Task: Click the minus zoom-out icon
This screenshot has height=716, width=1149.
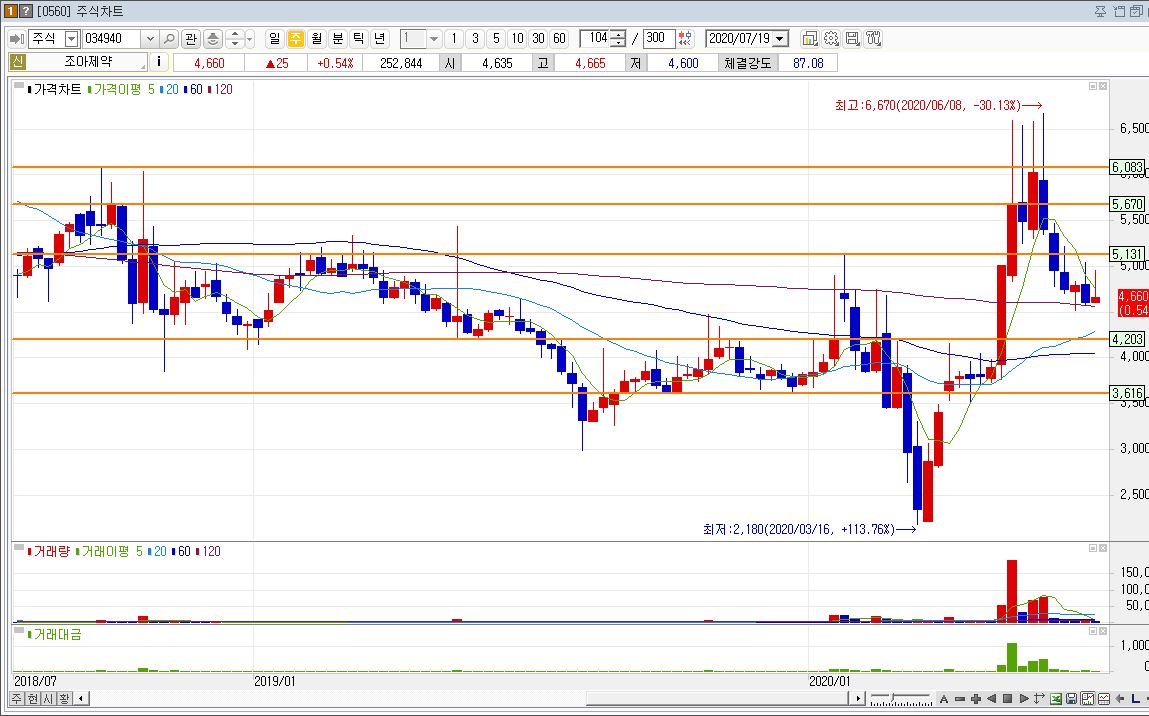Action: click(960, 698)
